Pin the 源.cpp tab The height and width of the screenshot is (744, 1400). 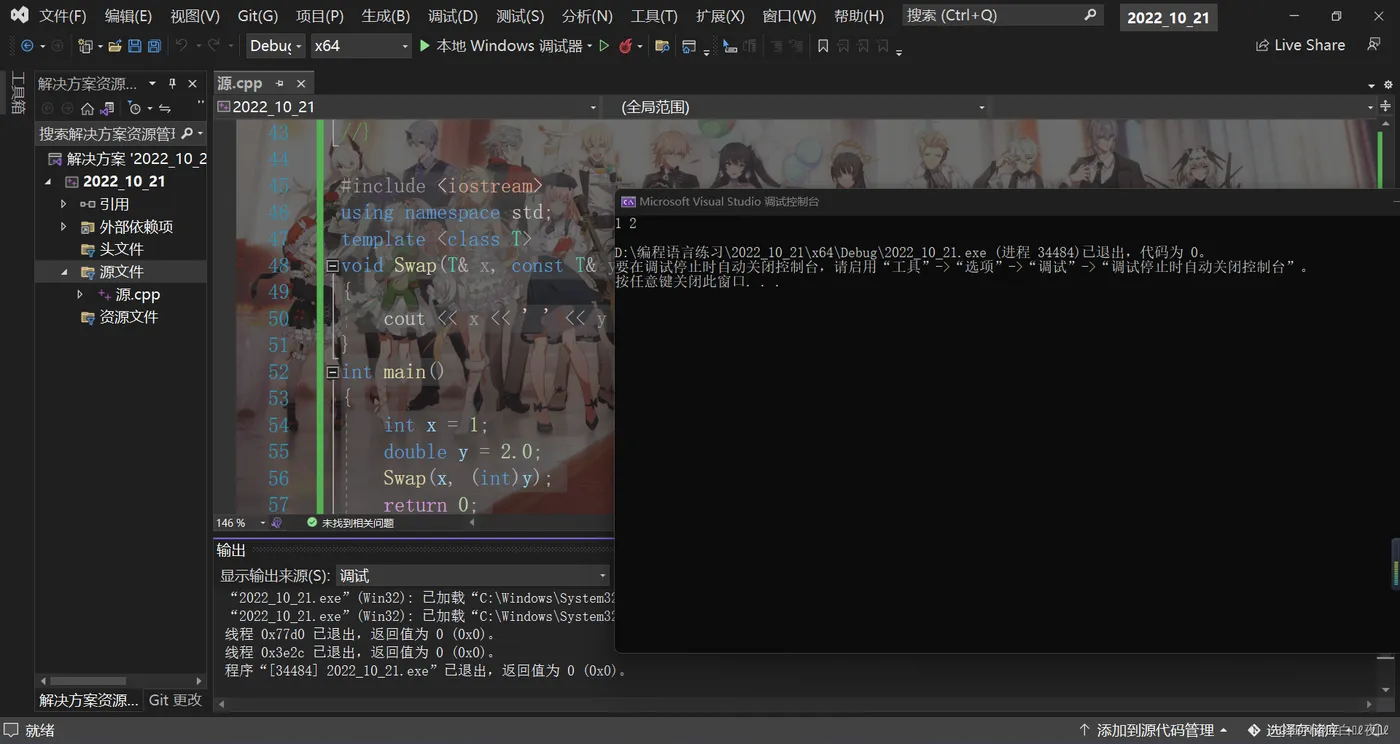pos(280,84)
